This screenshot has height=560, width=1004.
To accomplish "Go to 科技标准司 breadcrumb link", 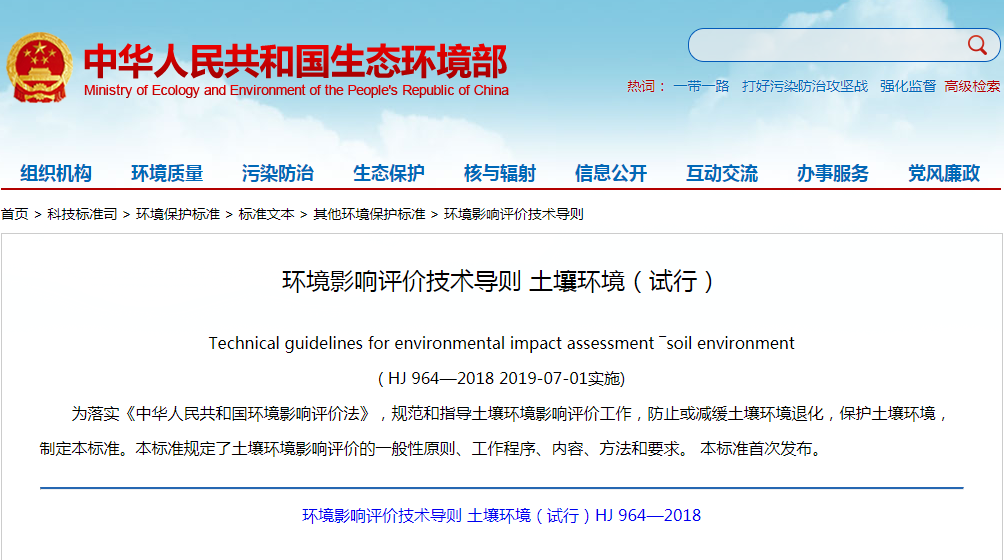I will (82, 214).
